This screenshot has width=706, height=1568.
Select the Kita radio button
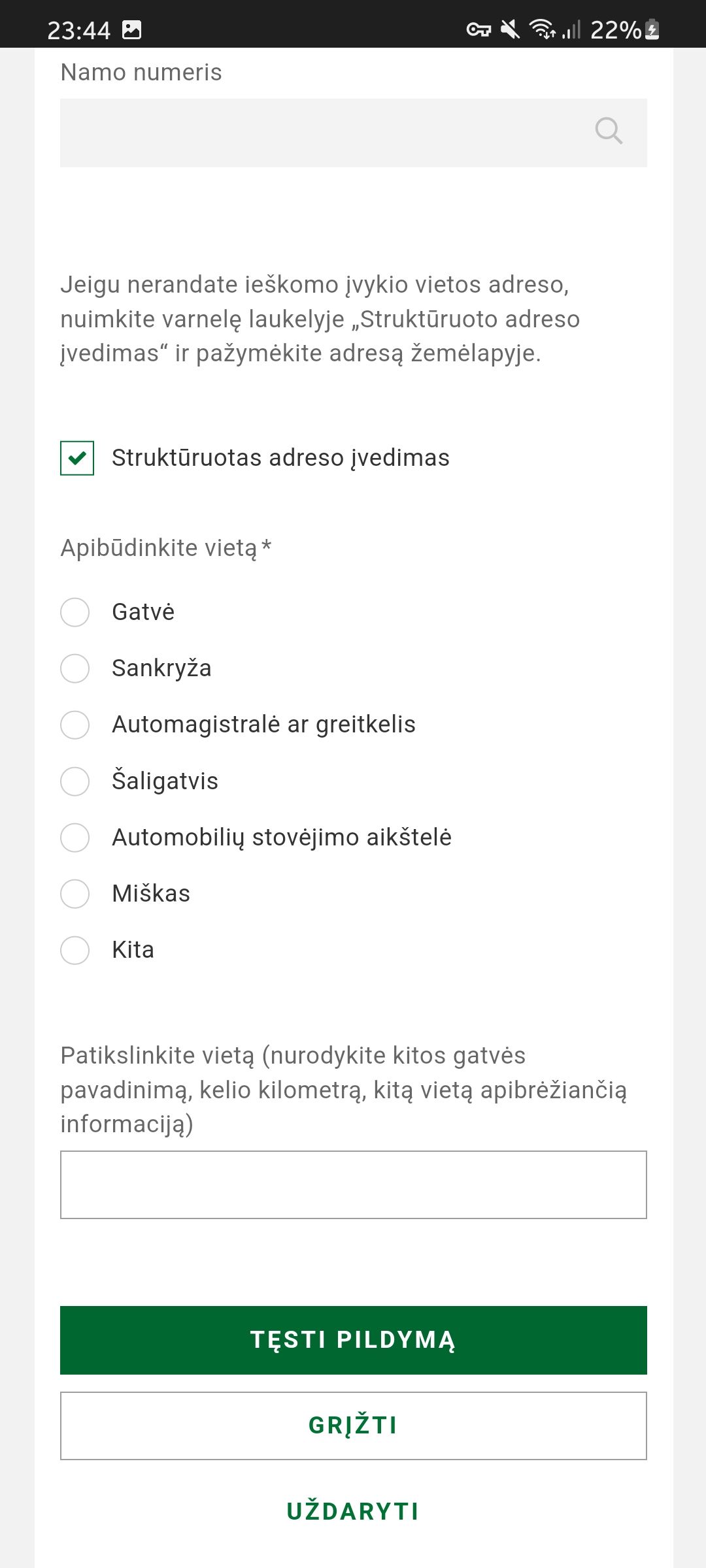pyautogui.click(x=75, y=950)
